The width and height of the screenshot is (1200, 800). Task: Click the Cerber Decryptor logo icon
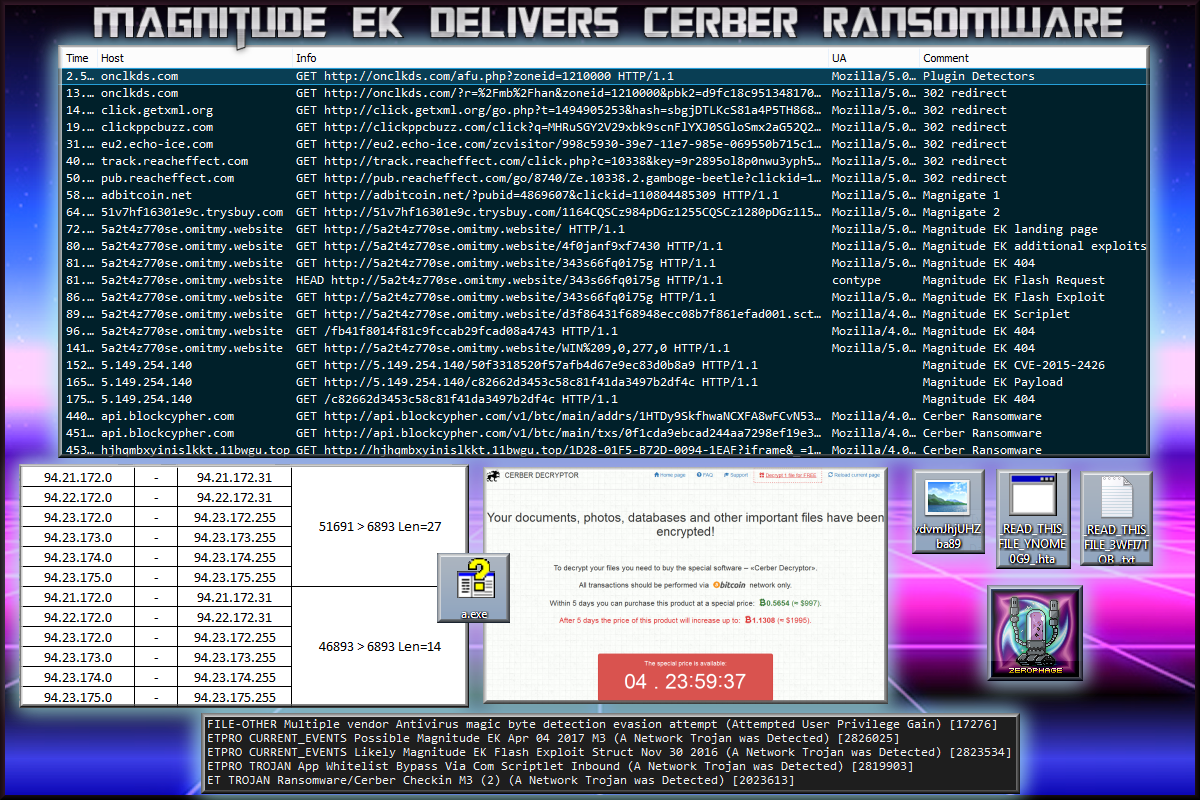tap(494, 476)
